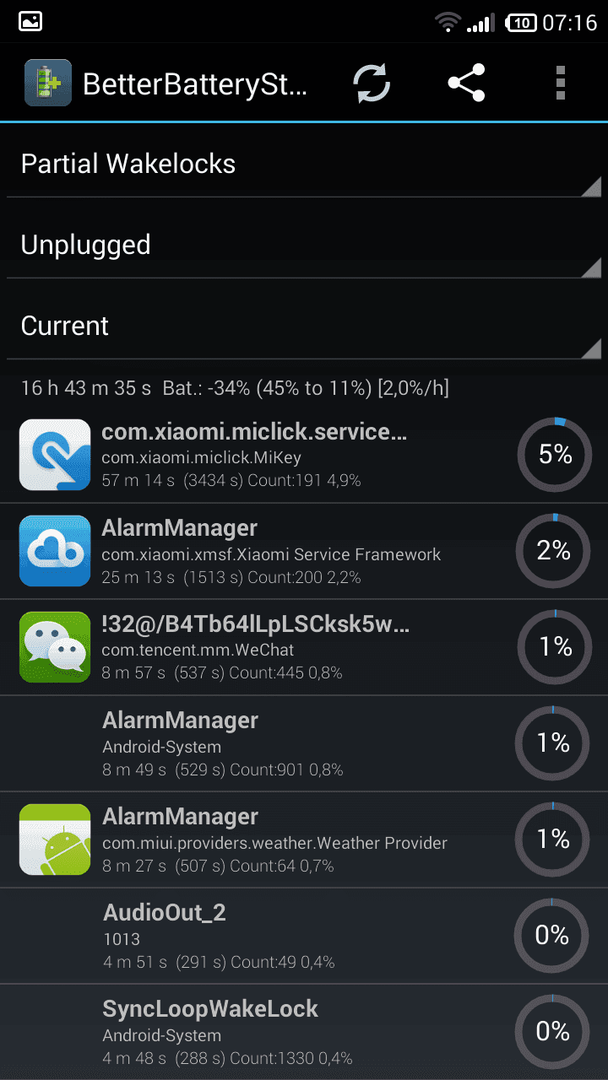Tap the refresh icon in the action bar

[372, 83]
